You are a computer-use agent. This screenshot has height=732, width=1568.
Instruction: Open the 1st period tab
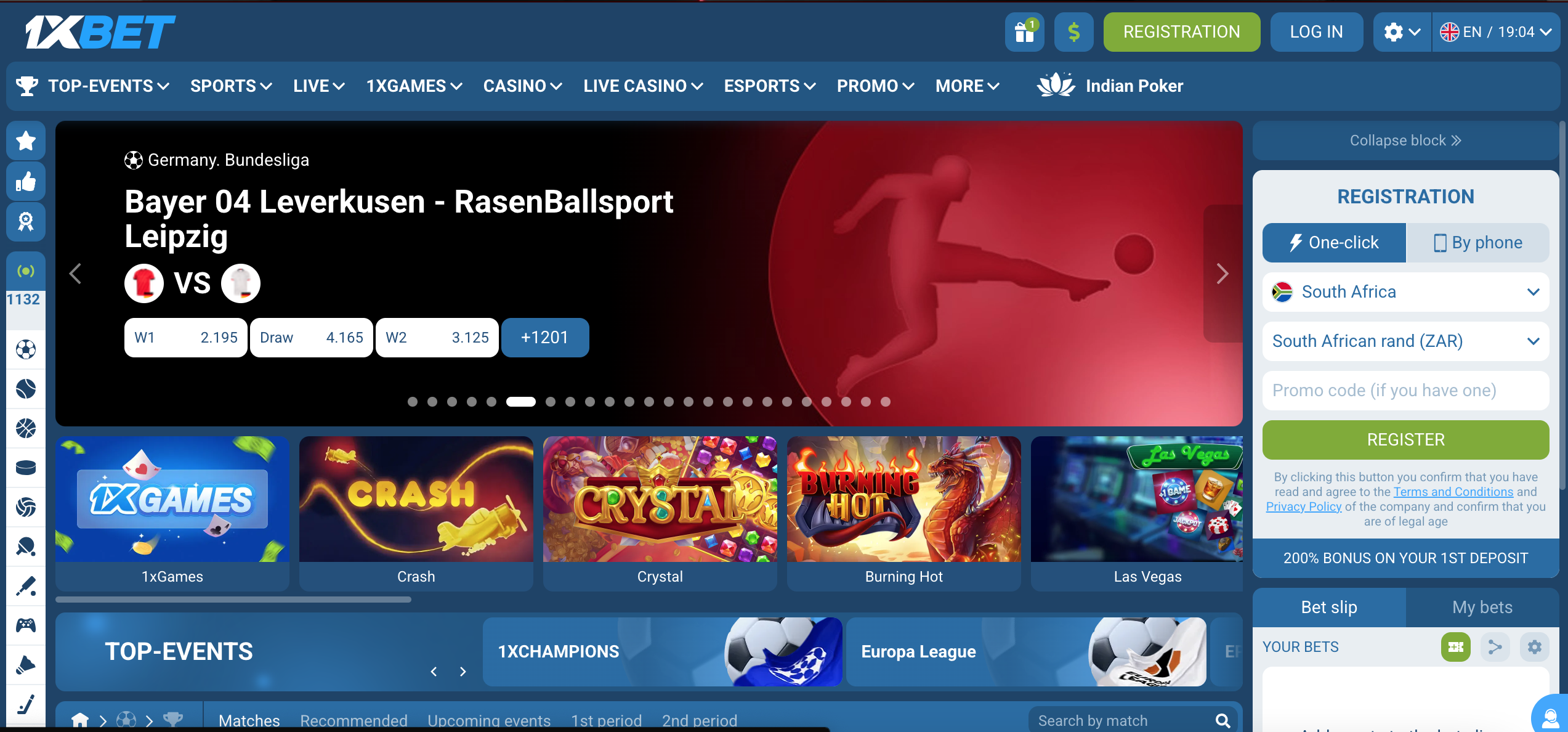click(606, 720)
